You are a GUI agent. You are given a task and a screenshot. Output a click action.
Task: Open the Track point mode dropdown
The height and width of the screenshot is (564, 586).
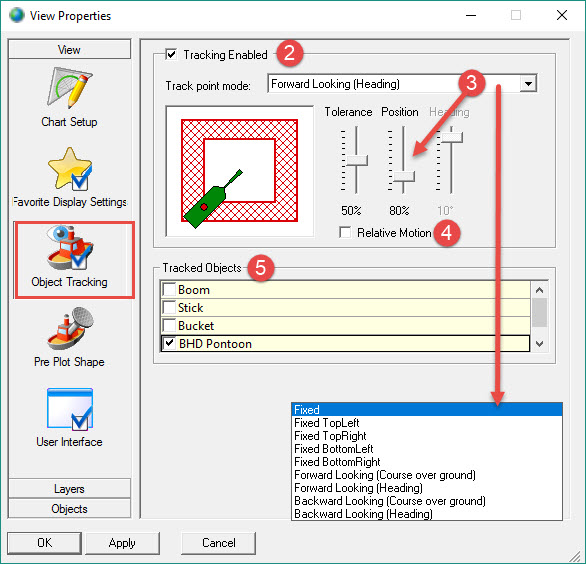(x=528, y=83)
